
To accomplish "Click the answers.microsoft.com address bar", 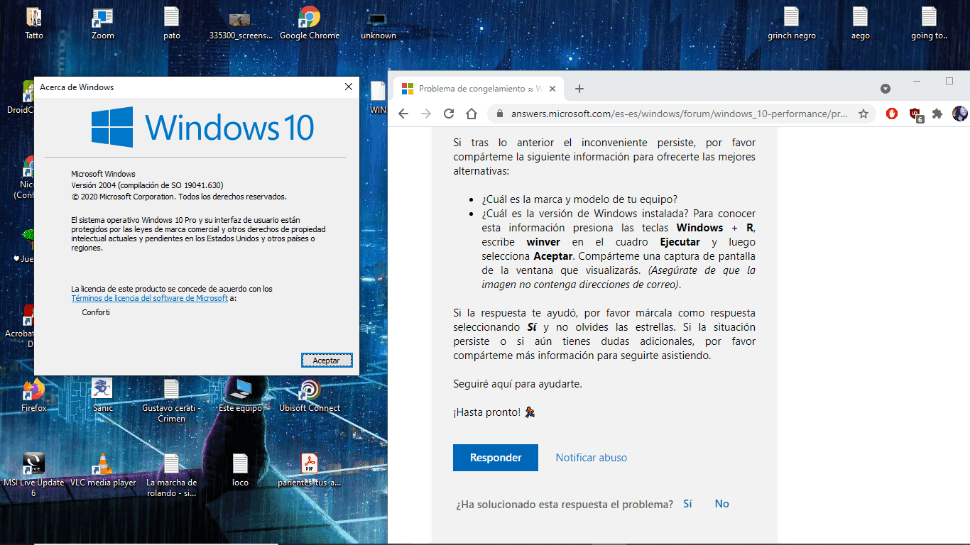I will [679, 114].
